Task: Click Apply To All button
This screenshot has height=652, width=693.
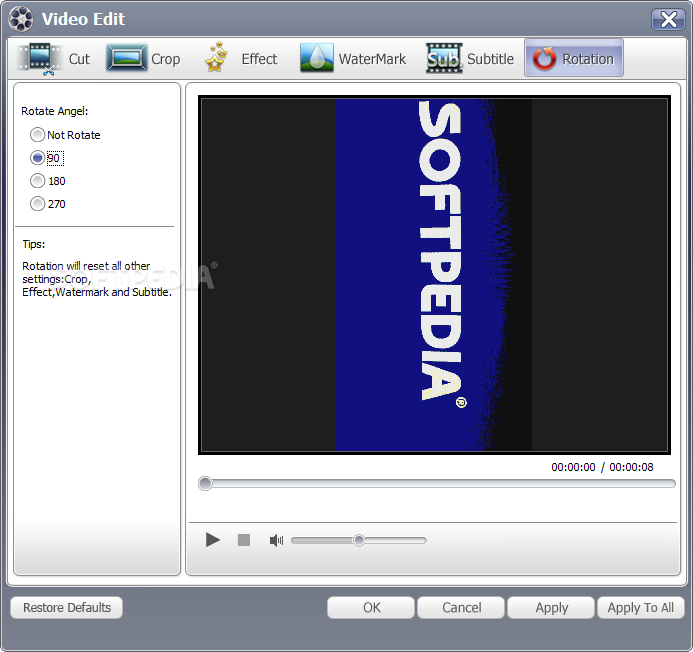Action: 641,607
